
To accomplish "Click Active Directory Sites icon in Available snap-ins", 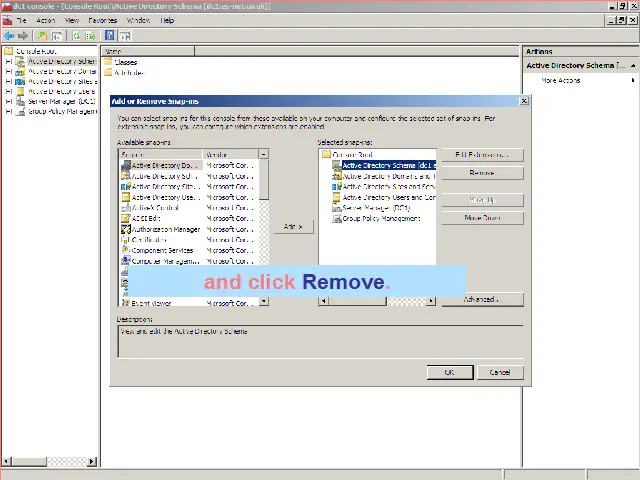I will (126, 187).
